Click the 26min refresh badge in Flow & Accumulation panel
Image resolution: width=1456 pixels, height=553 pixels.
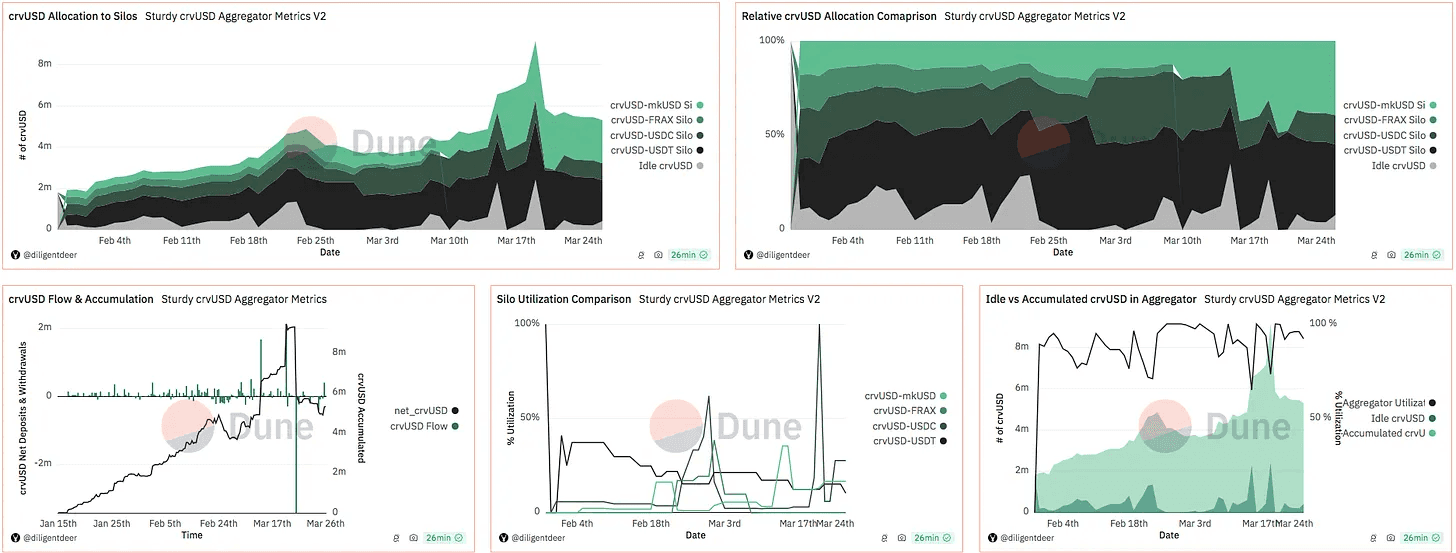click(442, 538)
